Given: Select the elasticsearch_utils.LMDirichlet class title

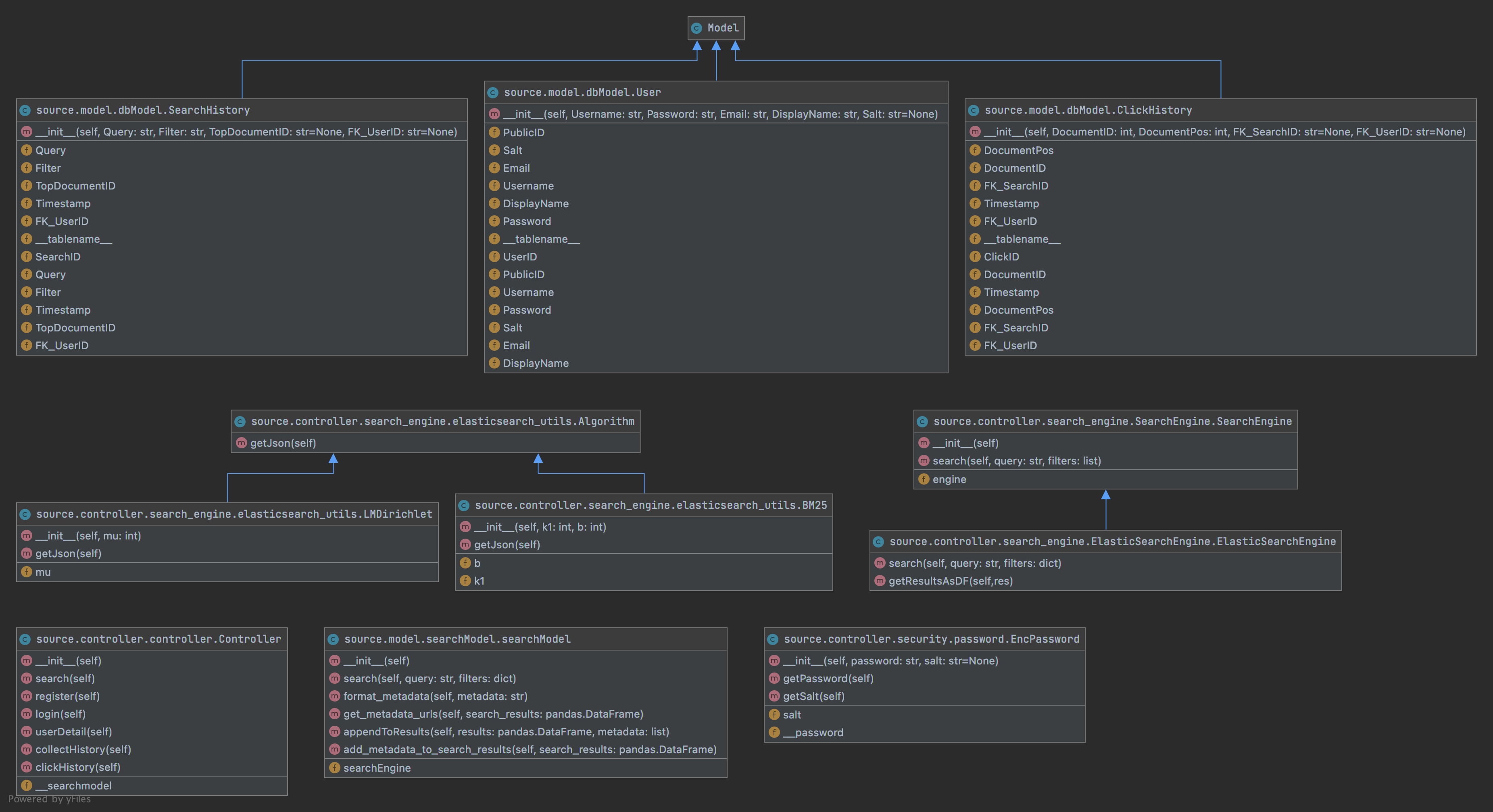Looking at the screenshot, I should [234, 514].
